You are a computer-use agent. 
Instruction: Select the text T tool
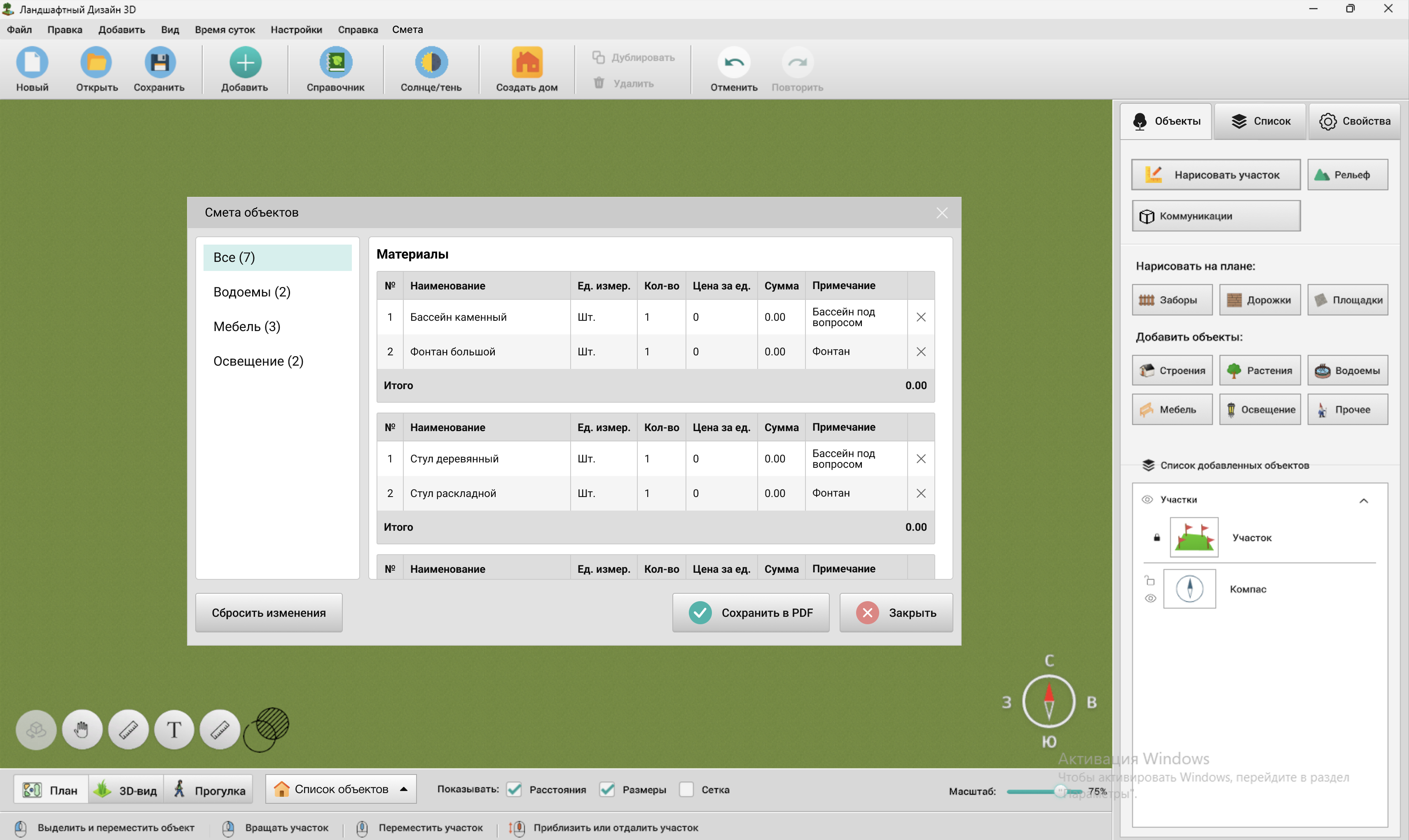pos(174,730)
